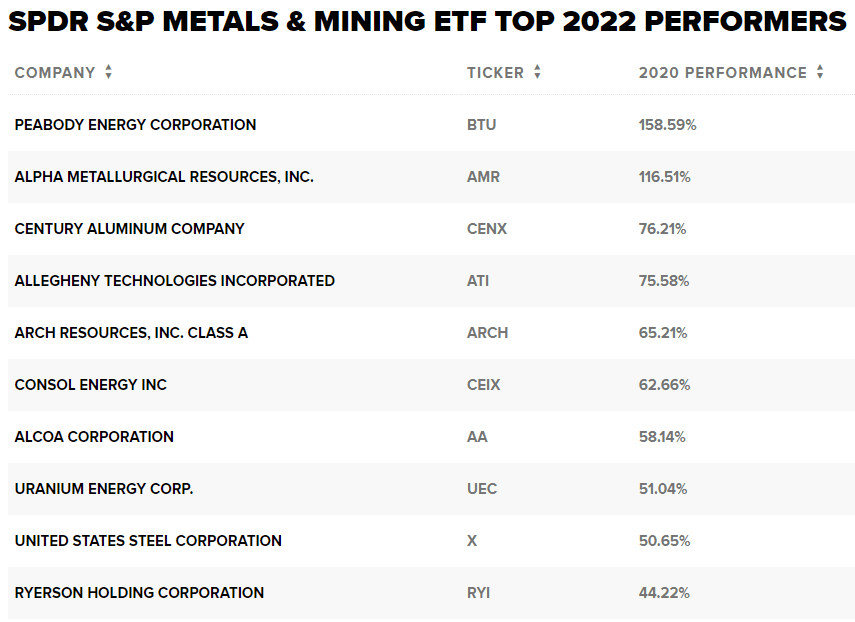Click the BTU ticker symbol

(x=481, y=125)
